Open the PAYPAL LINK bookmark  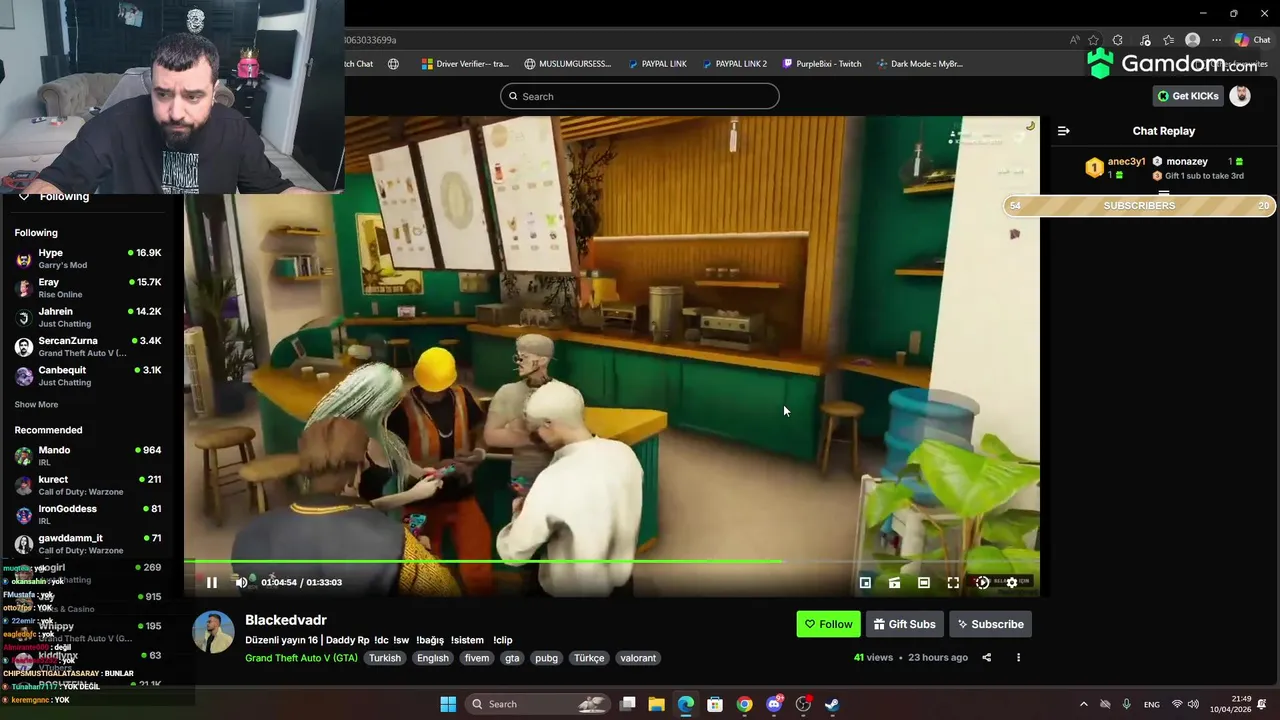[657, 64]
